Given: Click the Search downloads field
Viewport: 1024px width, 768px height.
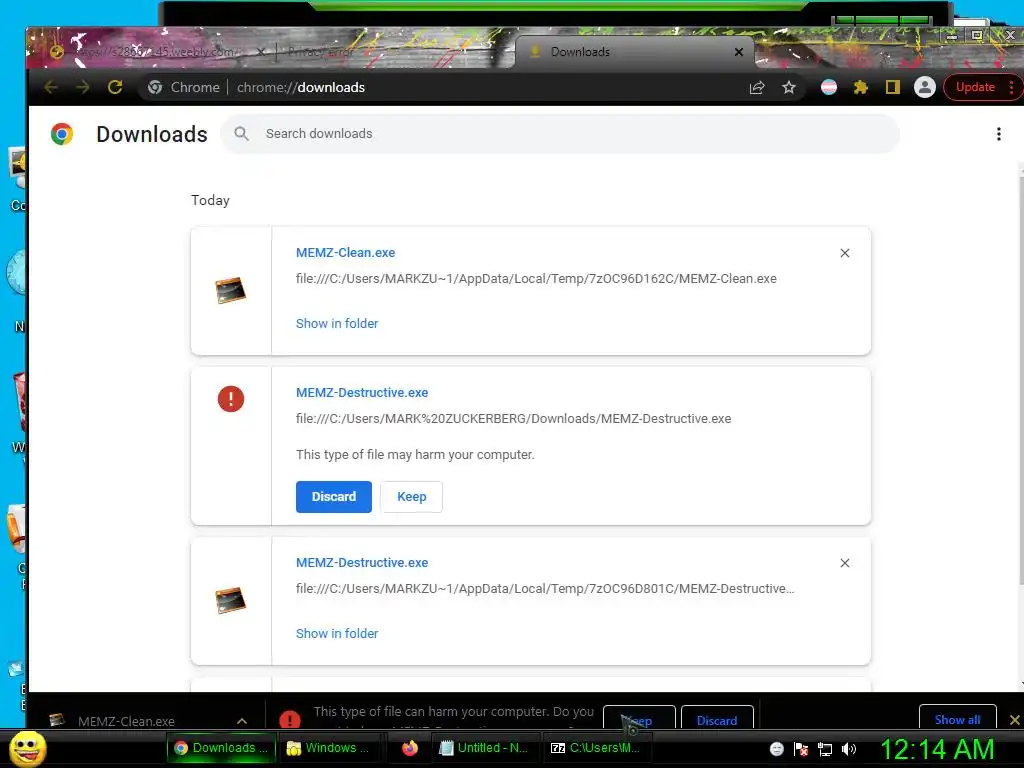Looking at the screenshot, I should tap(560, 134).
